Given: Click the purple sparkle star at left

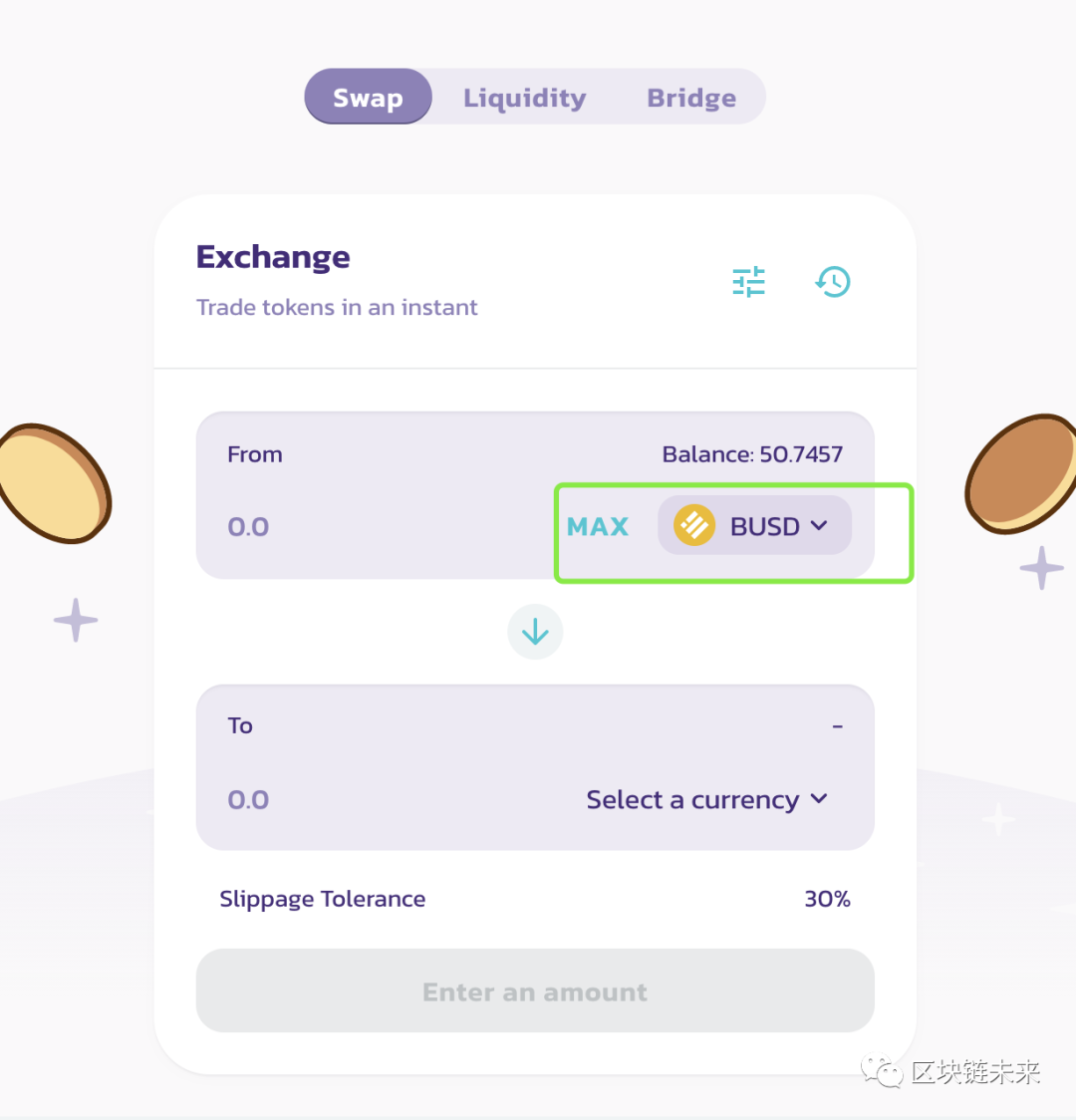Looking at the screenshot, I should click(x=76, y=620).
